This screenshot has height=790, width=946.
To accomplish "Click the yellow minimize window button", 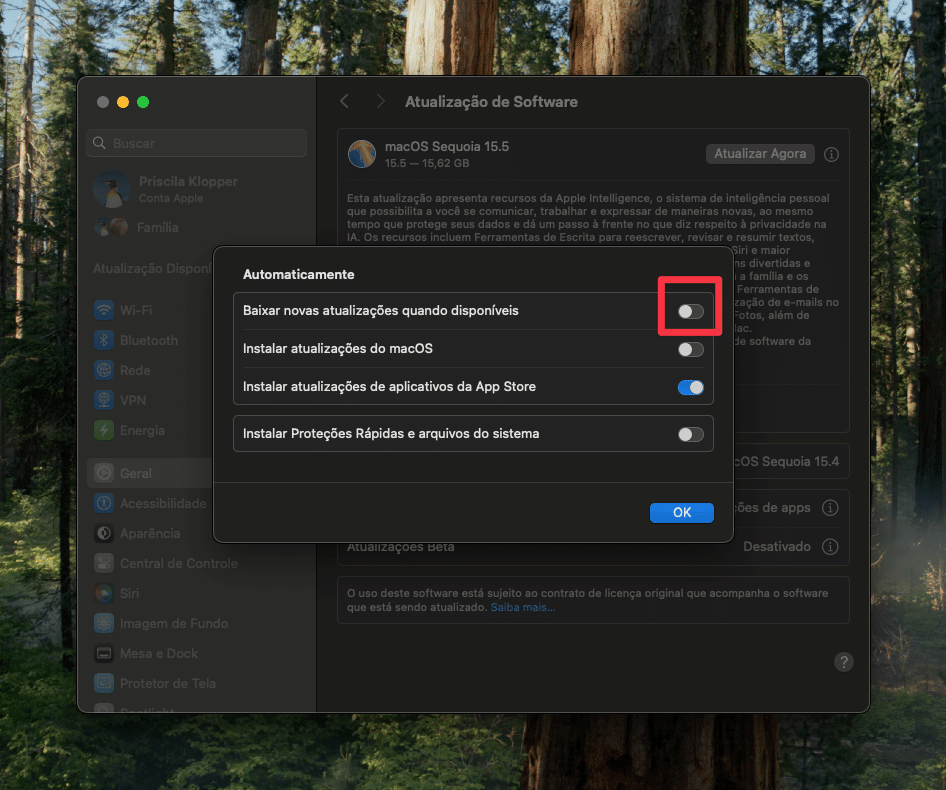I will 123,102.
